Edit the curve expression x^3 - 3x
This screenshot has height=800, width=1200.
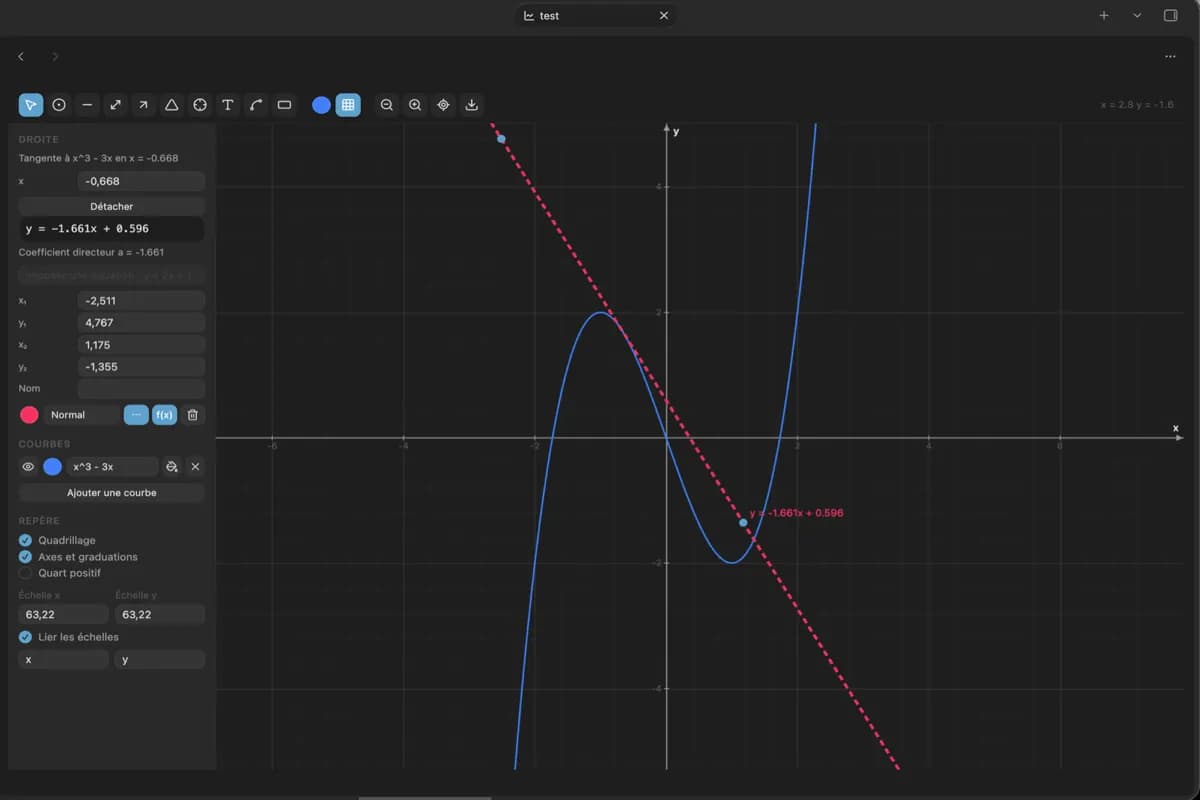[x=112, y=467]
